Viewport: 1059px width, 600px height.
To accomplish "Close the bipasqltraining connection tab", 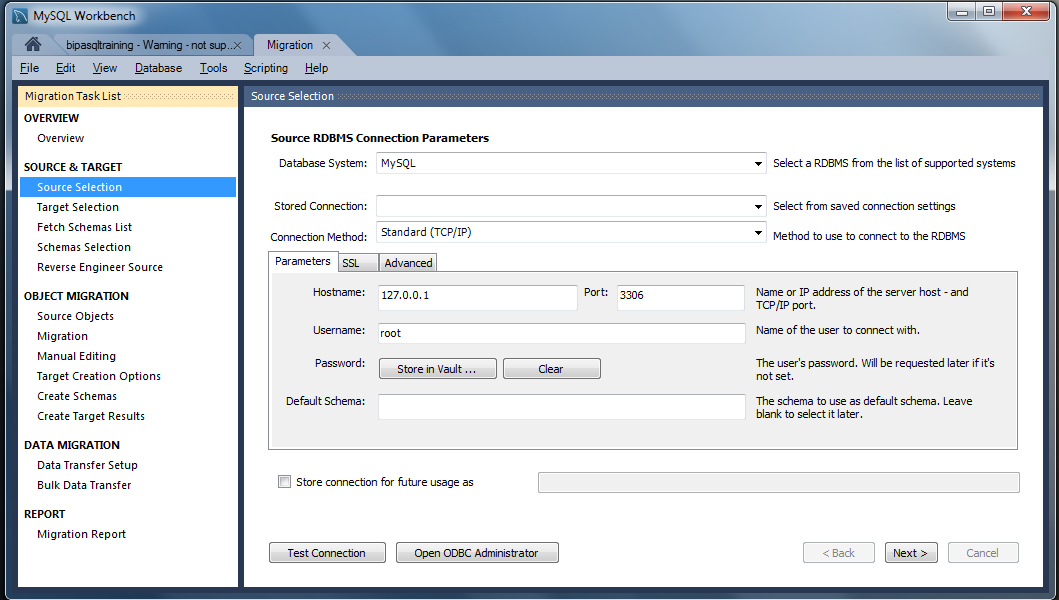I will [x=237, y=45].
